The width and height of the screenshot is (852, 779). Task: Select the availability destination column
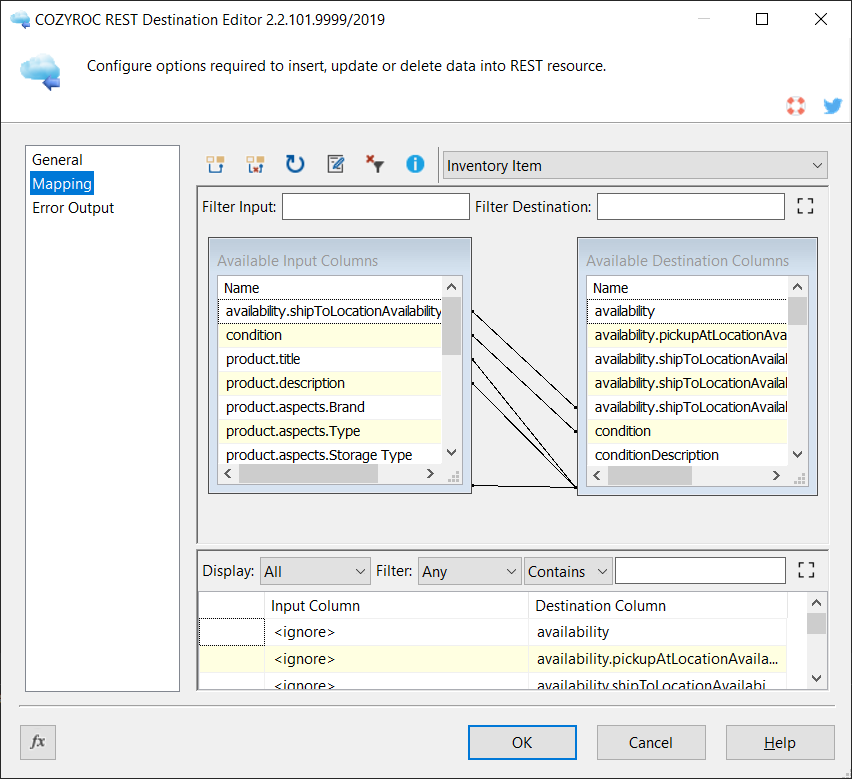click(687, 311)
